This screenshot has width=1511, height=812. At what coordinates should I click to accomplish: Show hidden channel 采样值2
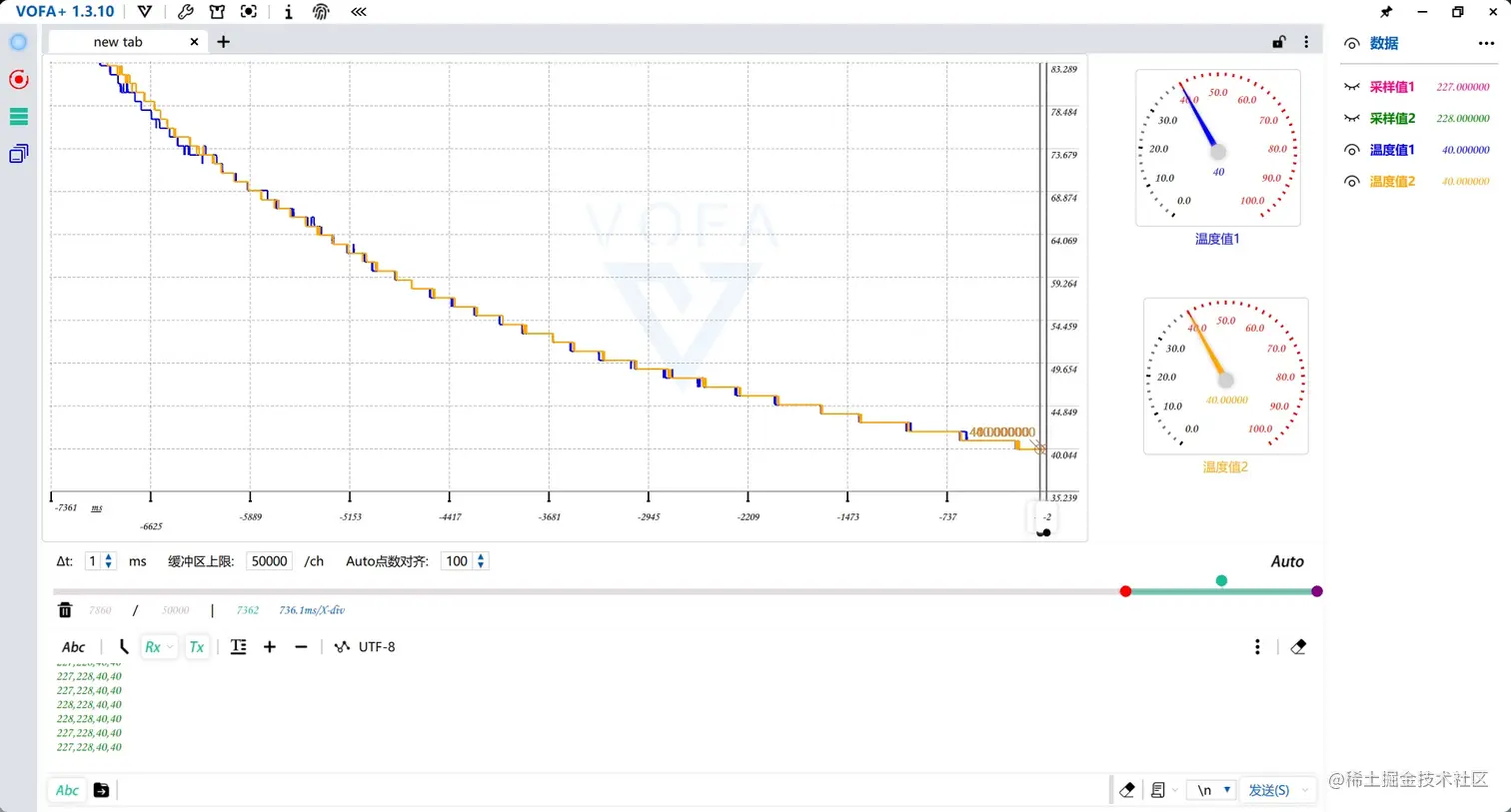click(1352, 118)
